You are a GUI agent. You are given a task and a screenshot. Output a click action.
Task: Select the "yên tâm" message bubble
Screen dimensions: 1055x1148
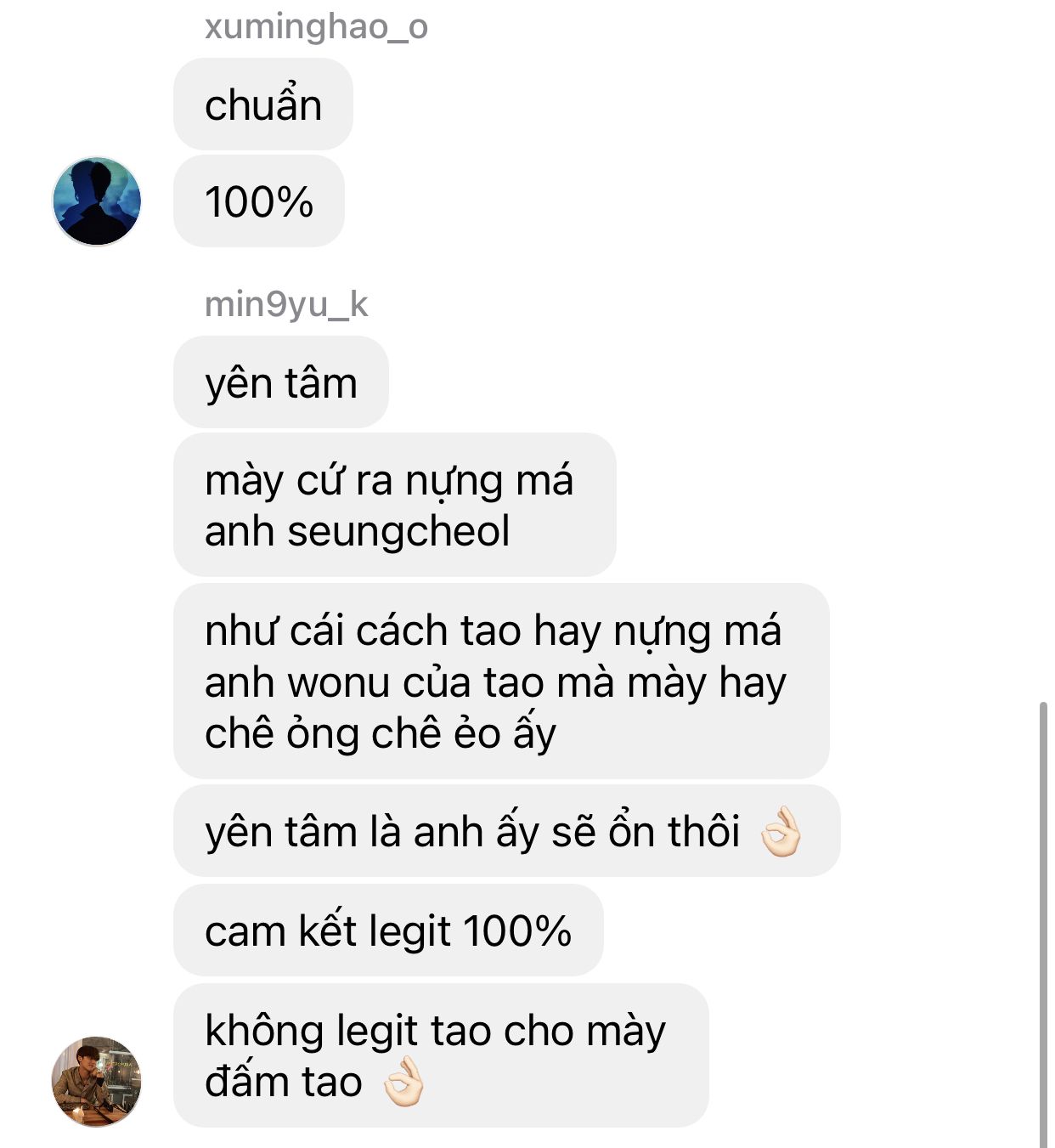pyautogui.click(x=281, y=382)
